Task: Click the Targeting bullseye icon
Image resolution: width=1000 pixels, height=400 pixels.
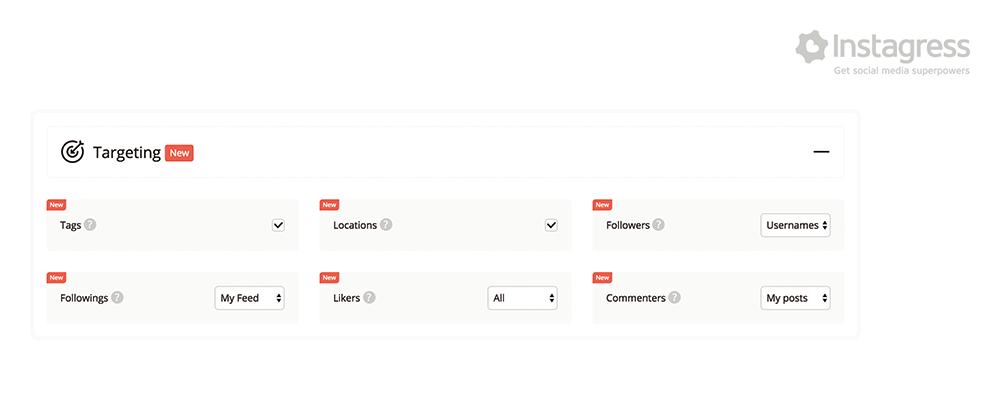Action: (x=72, y=152)
